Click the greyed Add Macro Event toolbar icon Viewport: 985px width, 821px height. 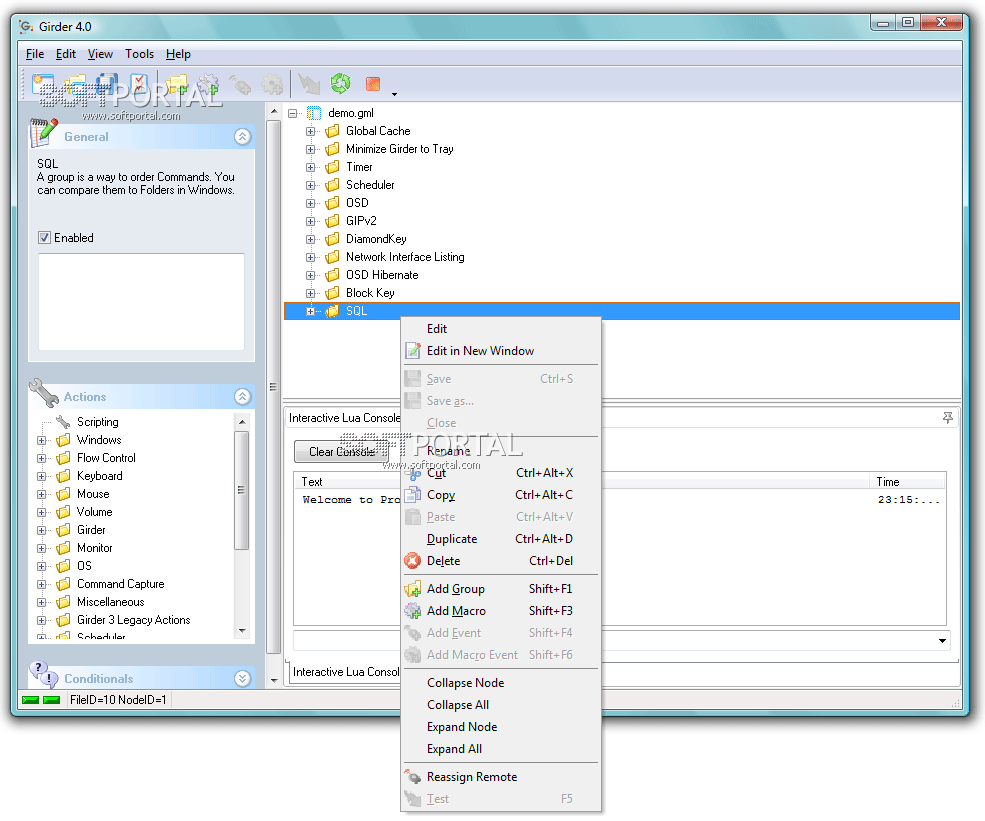click(272, 84)
